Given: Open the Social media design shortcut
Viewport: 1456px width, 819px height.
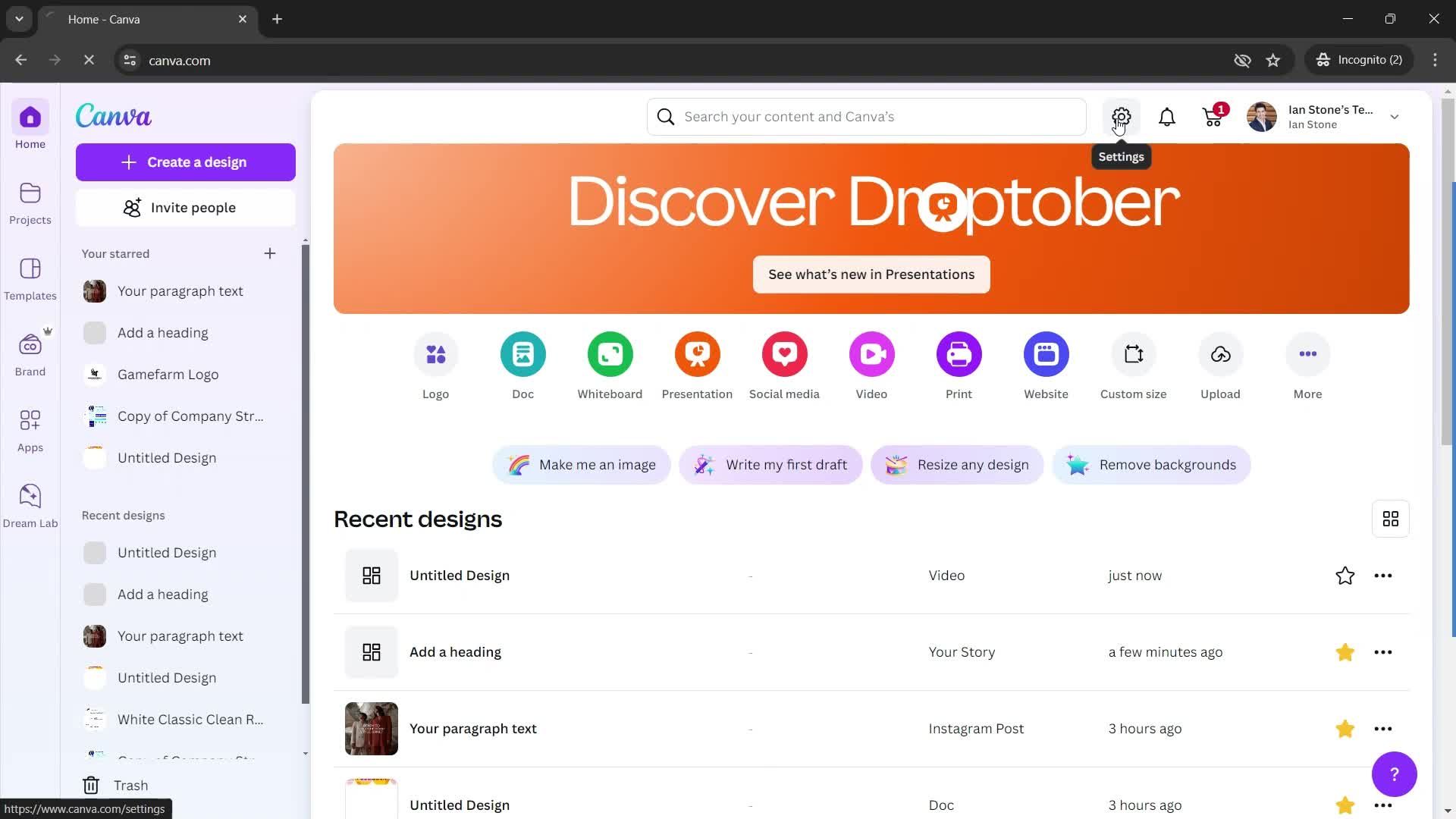Looking at the screenshot, I should (785, 354).
